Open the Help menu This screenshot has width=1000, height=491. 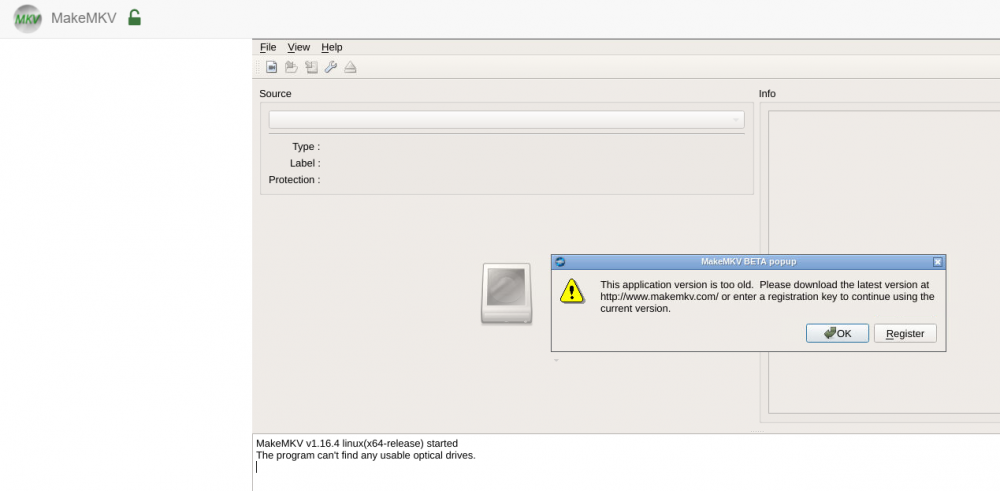click(x=332, y=47)
